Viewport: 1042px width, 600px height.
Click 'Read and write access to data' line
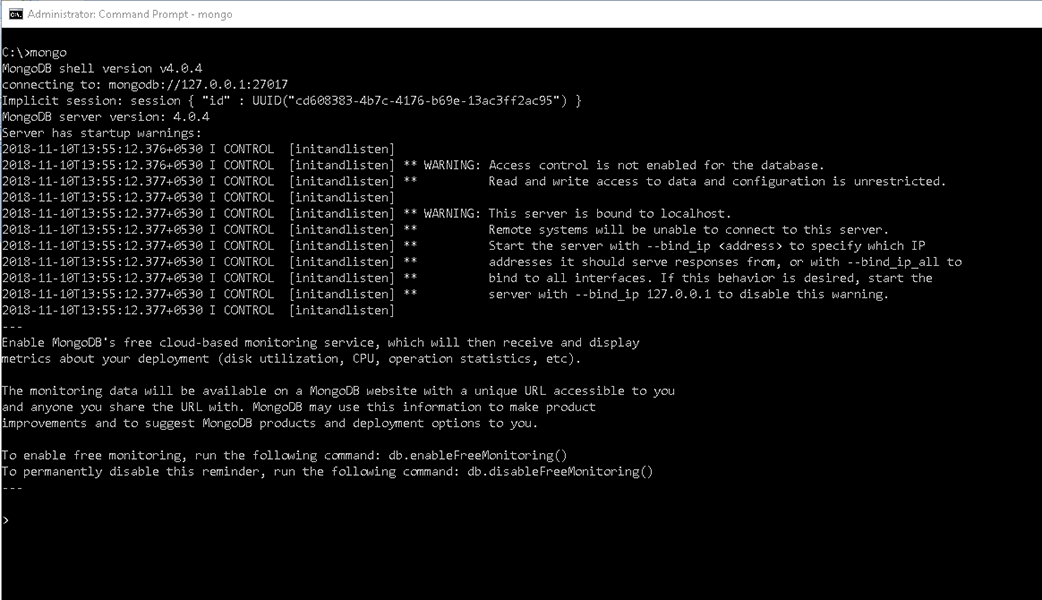point(717,181)
